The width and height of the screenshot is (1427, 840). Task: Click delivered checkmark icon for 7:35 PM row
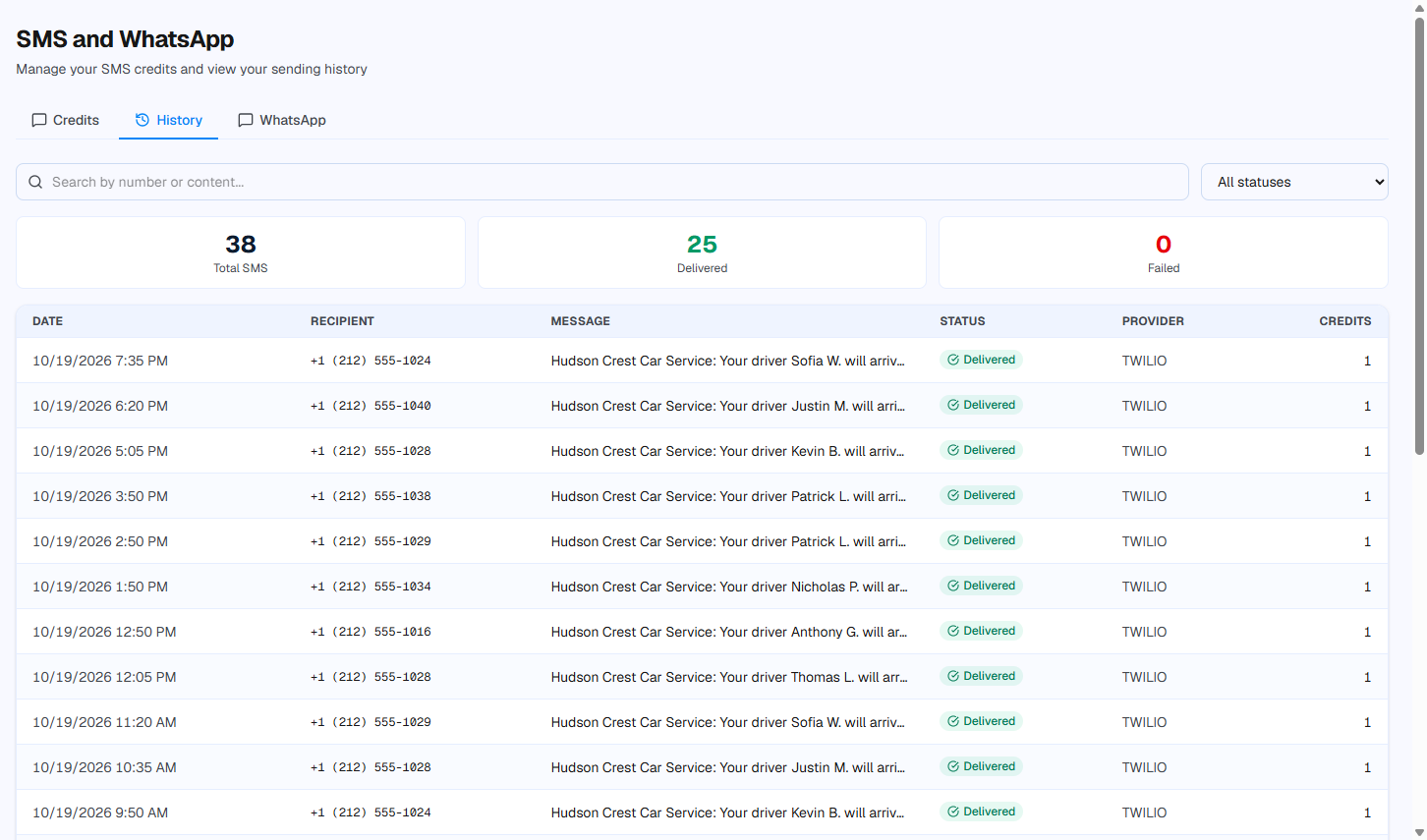(953, 360)
